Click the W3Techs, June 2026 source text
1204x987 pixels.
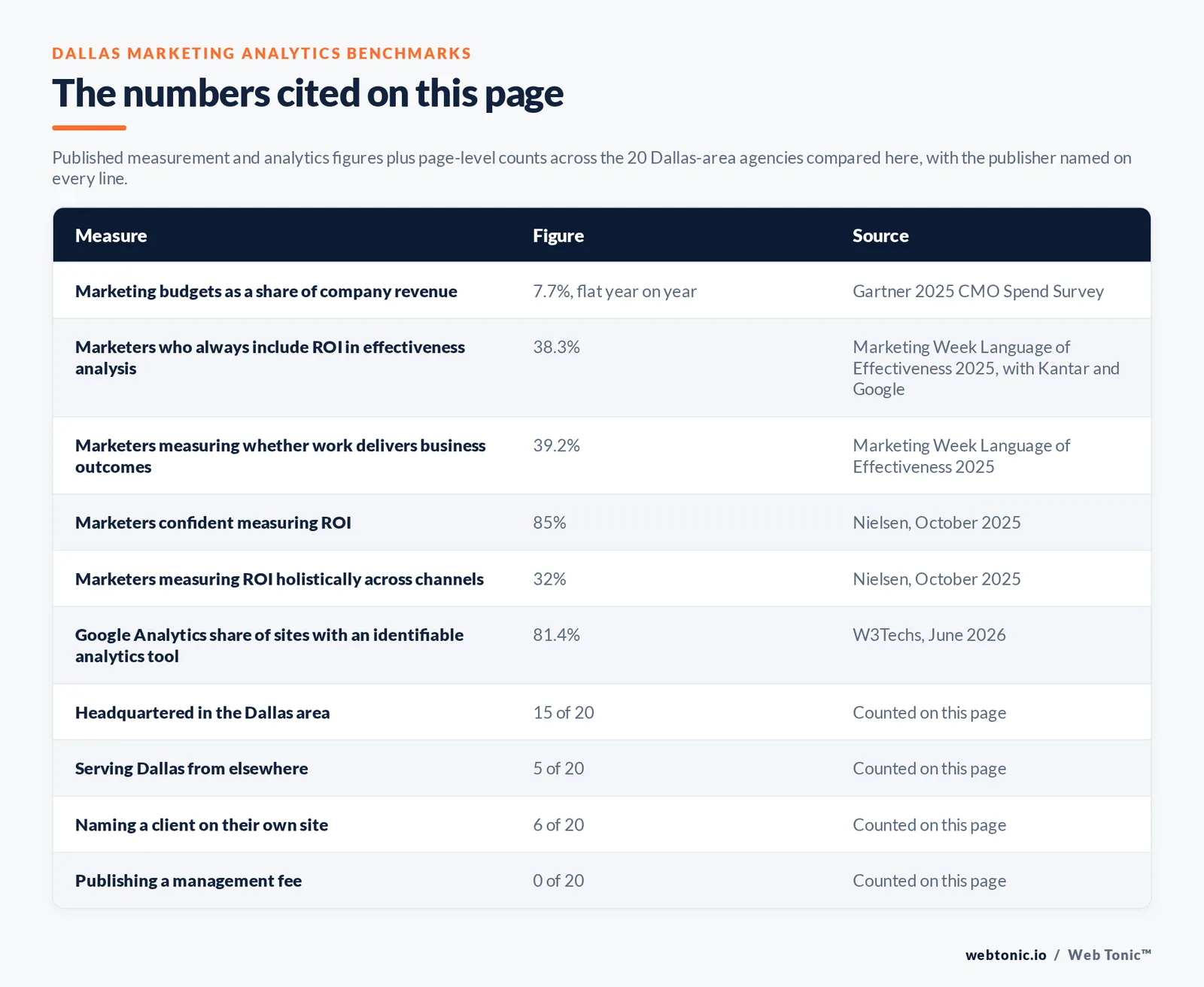pyautogui.click(x=929, y=635)
